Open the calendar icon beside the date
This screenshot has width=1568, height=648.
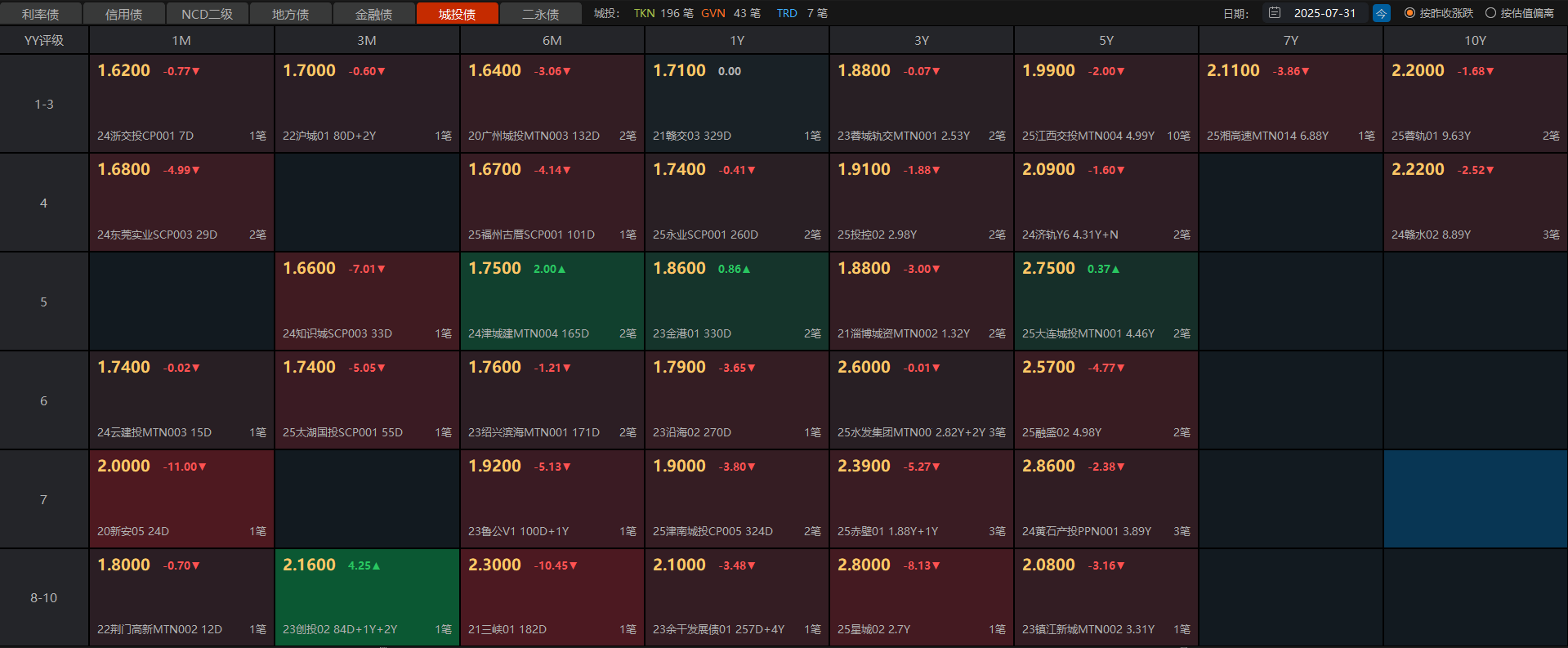coord(1275,13)
